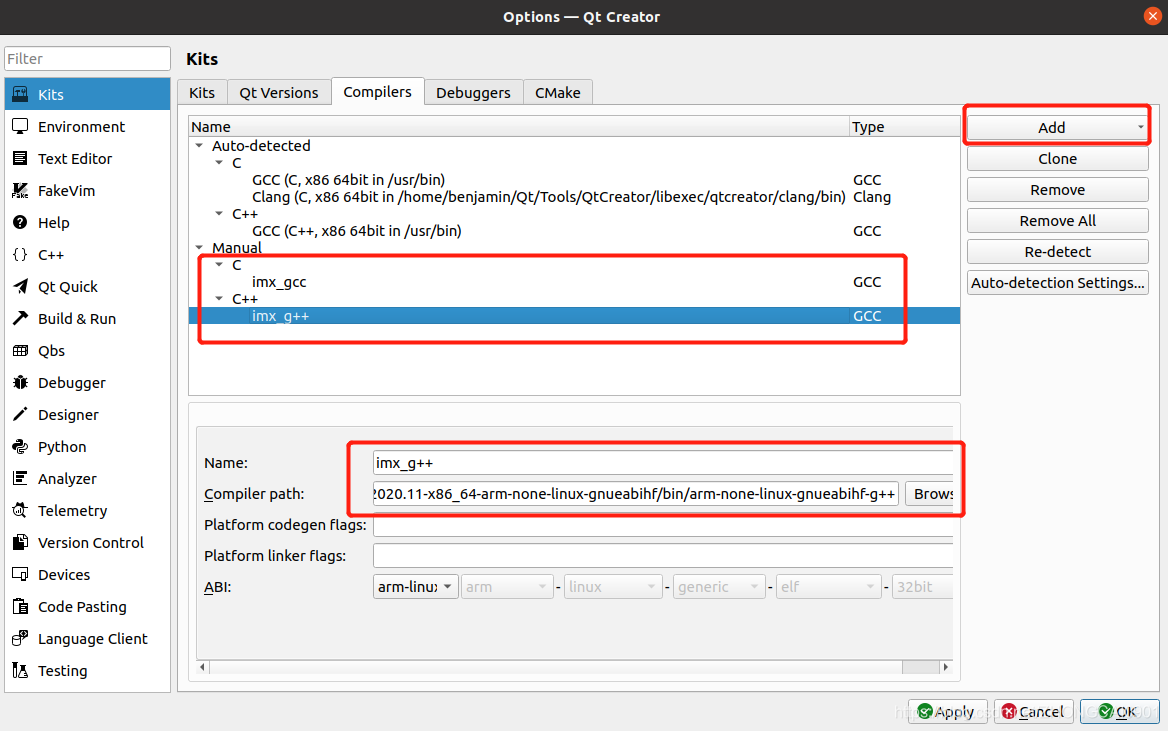
Task: Open Python settings icon
Action: point(20,447)
